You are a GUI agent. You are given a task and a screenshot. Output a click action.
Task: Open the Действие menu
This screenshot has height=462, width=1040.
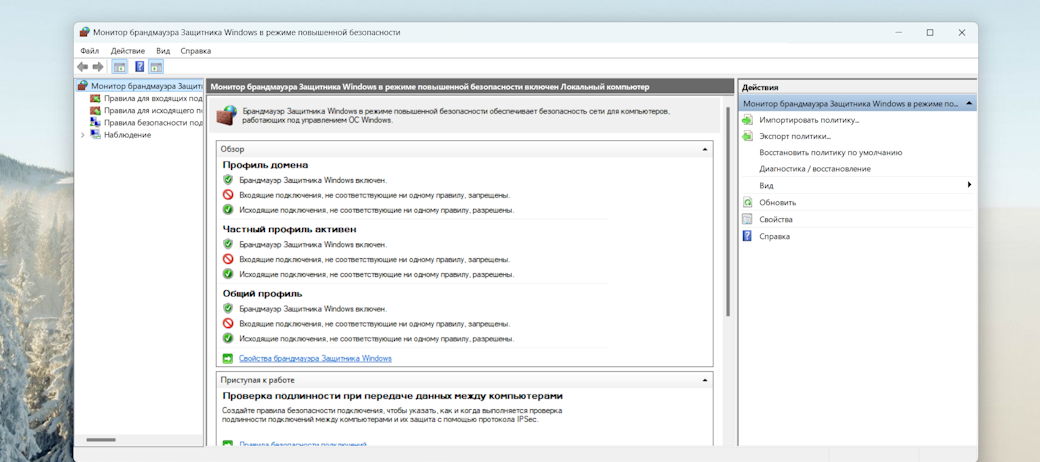pos(128,50)
